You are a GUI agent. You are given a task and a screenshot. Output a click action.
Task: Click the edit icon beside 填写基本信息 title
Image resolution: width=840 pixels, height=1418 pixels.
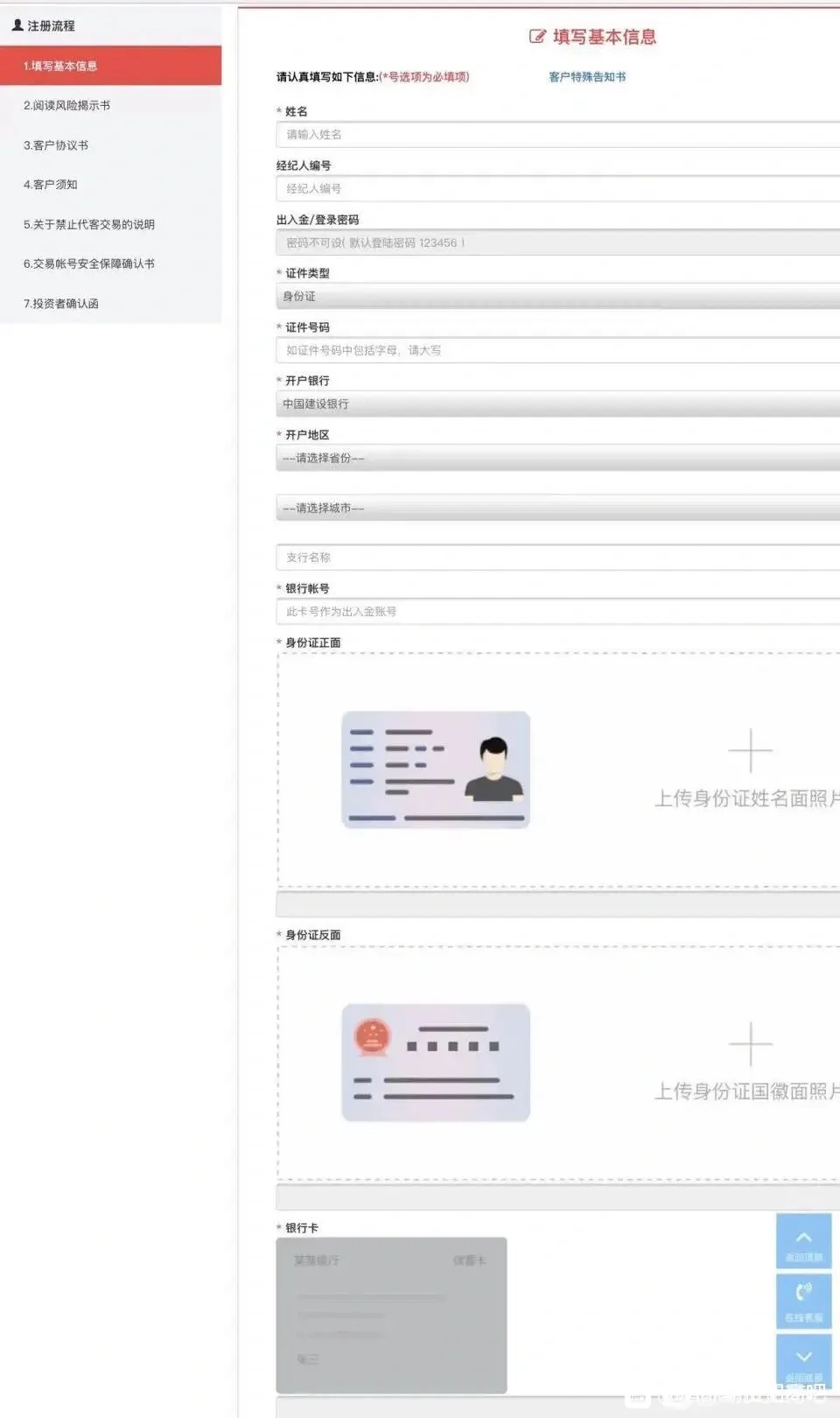pos(537,37)
